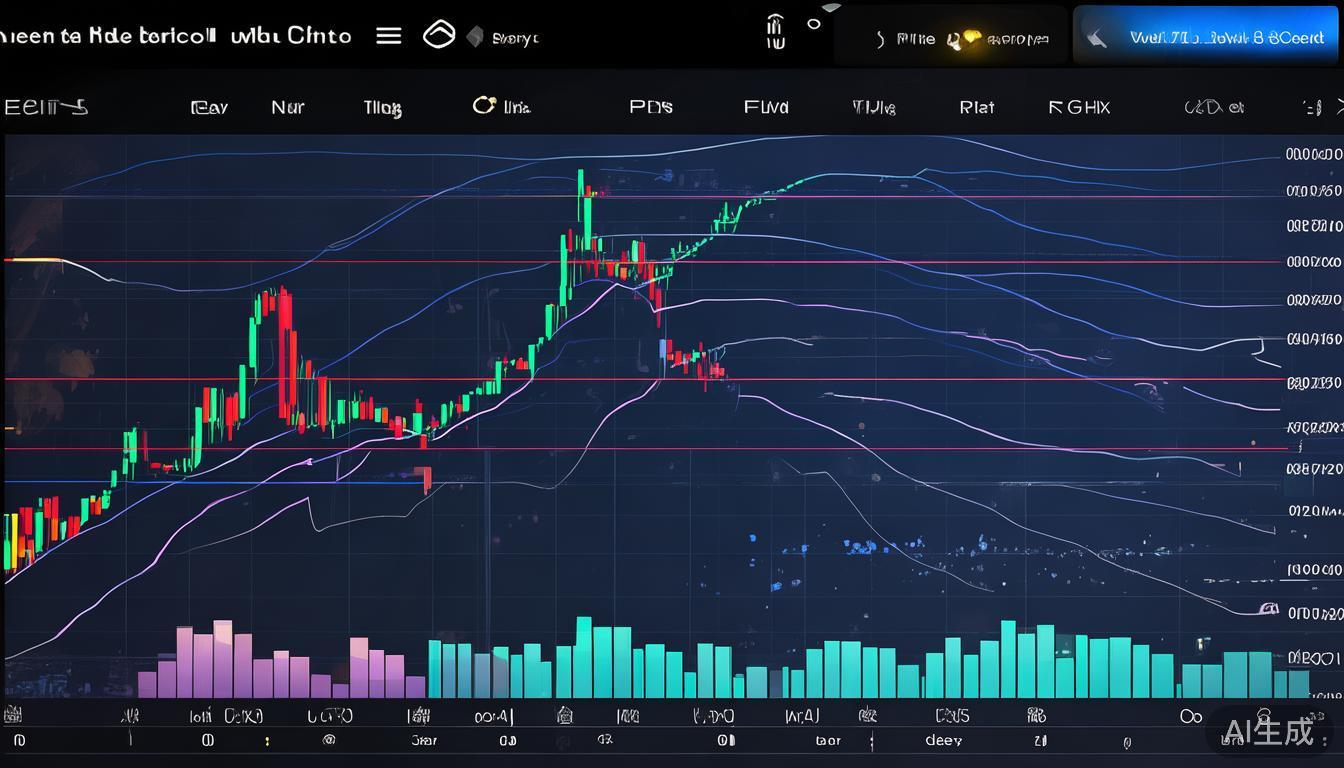The height and width of the screenshot is (768, 1344).
Task: Enable the indicator overlay via the GHX toolbar control
Action: [x=1078, y=106]
